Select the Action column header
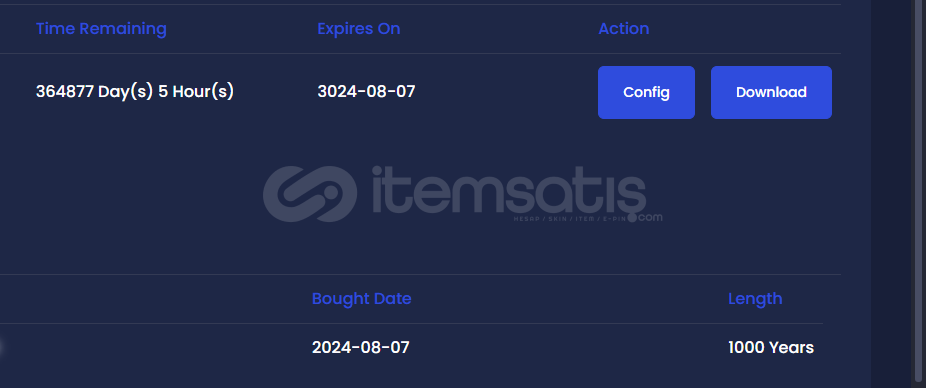Viewport: 926px width, 388px height. click(624, 28)
